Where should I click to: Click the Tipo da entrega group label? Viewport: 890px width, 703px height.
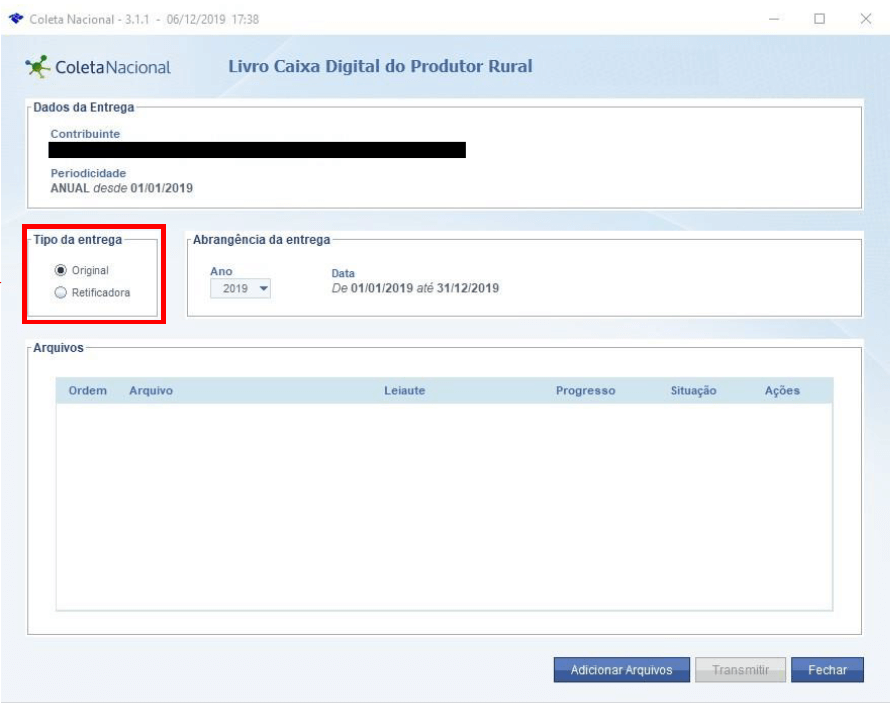[x=78, y=239]
